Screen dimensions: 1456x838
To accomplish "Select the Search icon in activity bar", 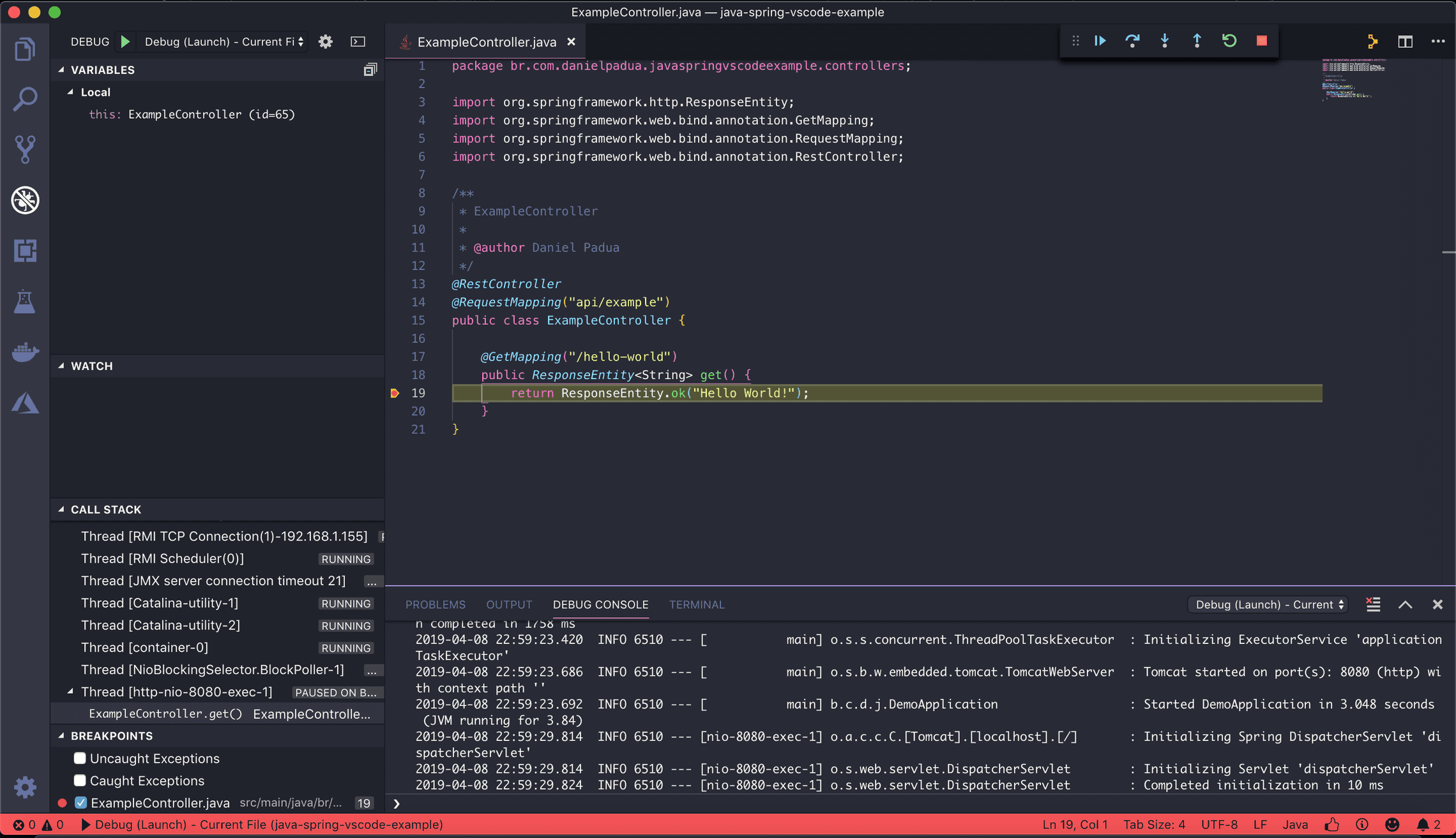I will [x=25, y=98].
